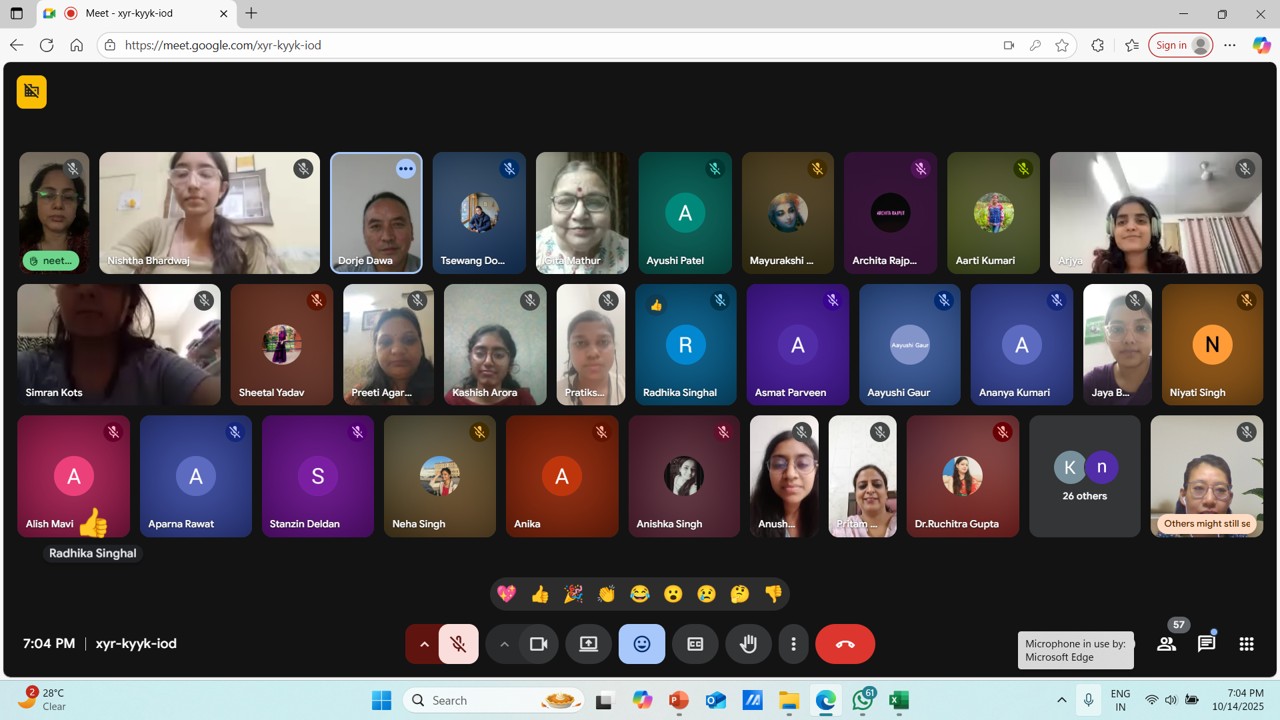Viewport: 1280px width, 720px height.
Task: Send the party popper emoji reaction
Action: [x=573, y=594]
